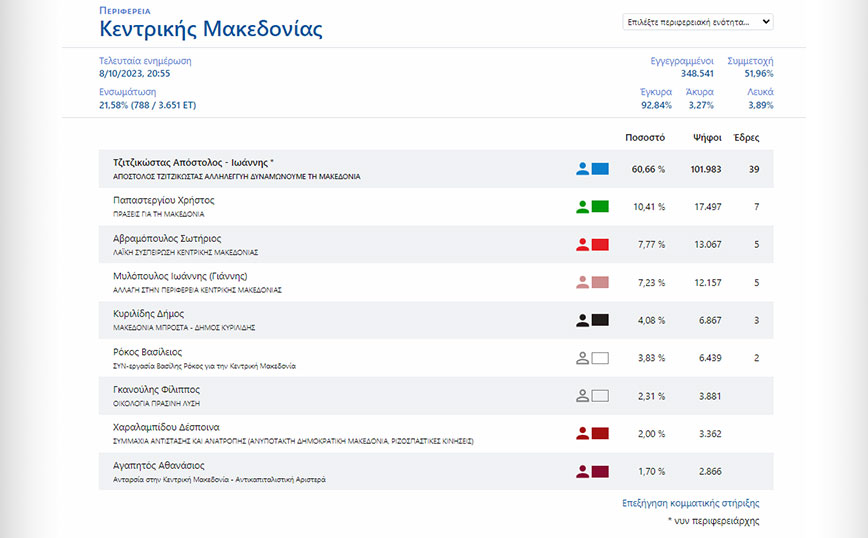868x538 pixels.
Task: Open the Επιλέξτε περιφερειακή ενότητα dropdown
Action: tap(698, 21)
